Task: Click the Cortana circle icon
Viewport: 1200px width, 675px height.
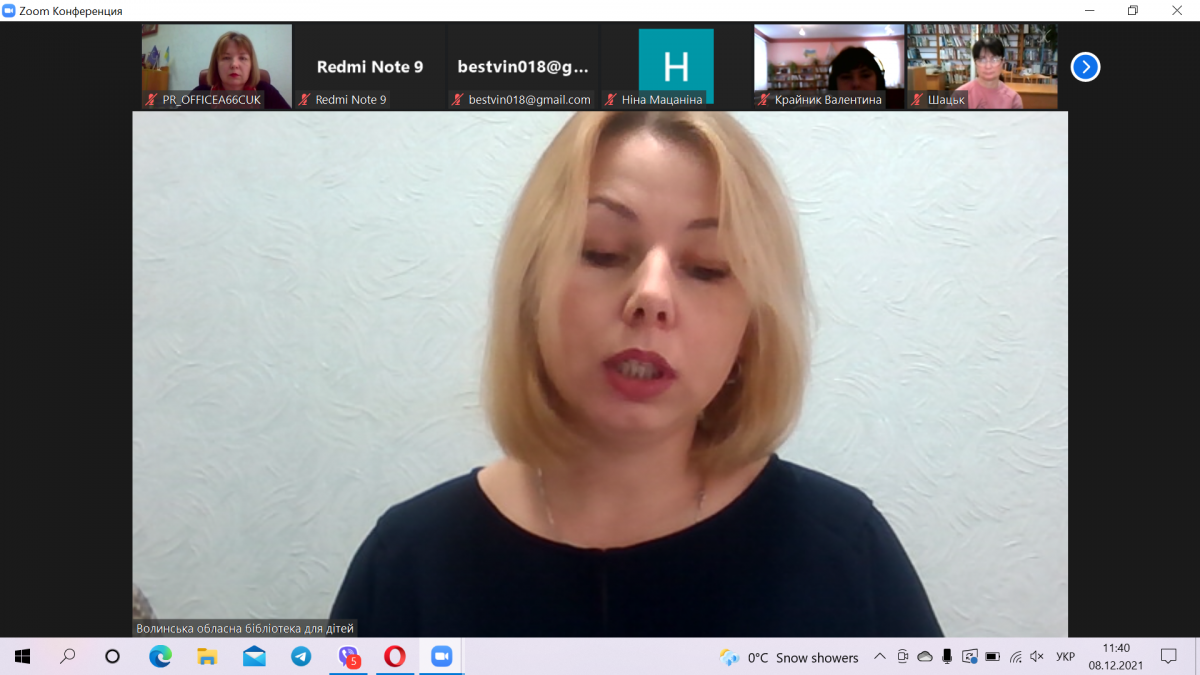Action: pyautogui.click(x=112, y=657)
